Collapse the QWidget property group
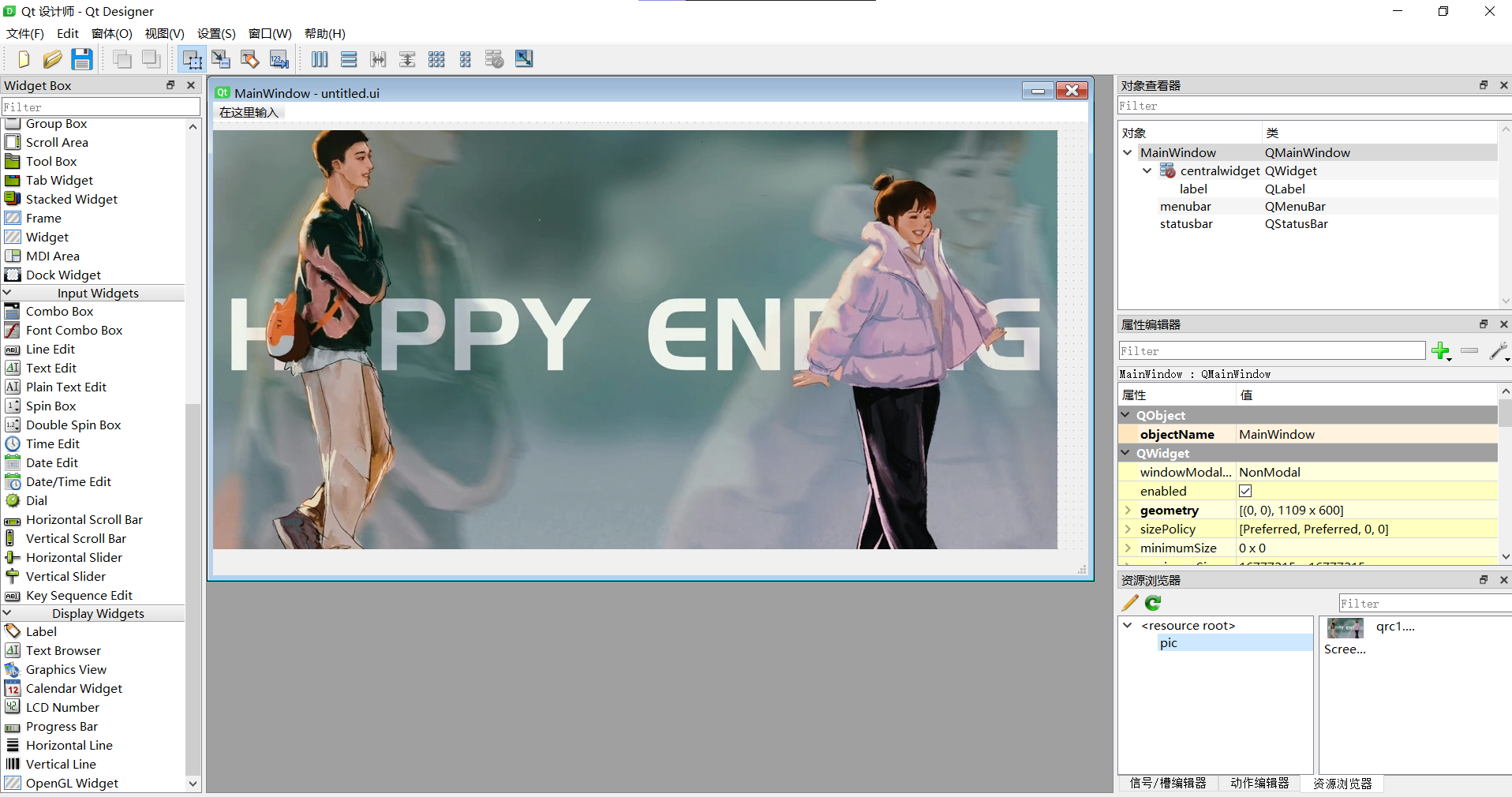1512x797 pixels. pos(1125,453)
